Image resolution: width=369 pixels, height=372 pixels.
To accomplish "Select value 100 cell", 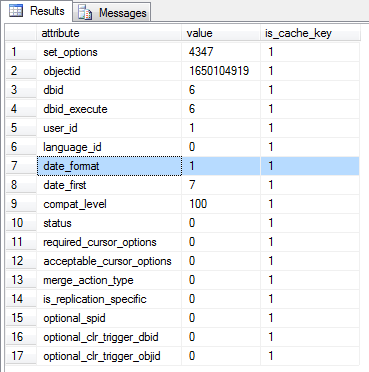I will pos(221,204).
